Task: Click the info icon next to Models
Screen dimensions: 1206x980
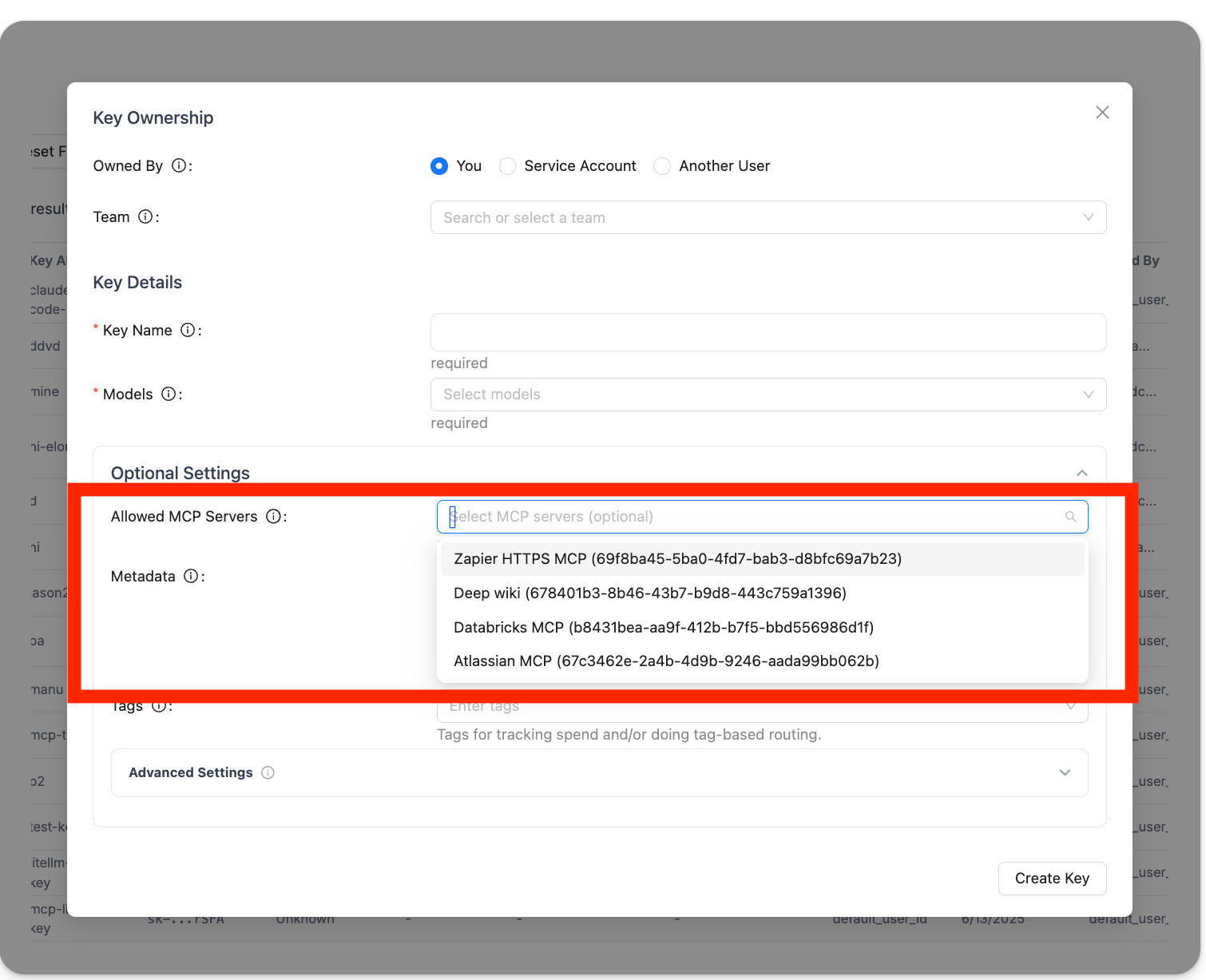Action: [169, 395]
